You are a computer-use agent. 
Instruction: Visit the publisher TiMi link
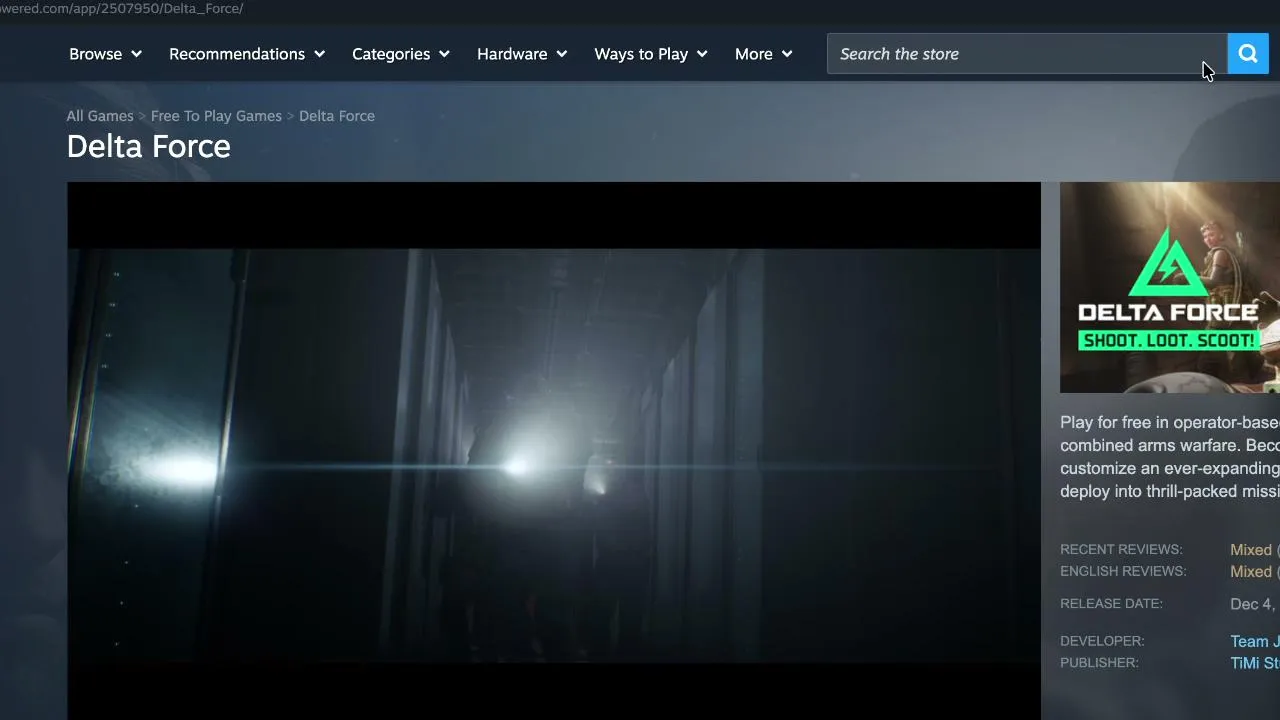[1255, 664]
